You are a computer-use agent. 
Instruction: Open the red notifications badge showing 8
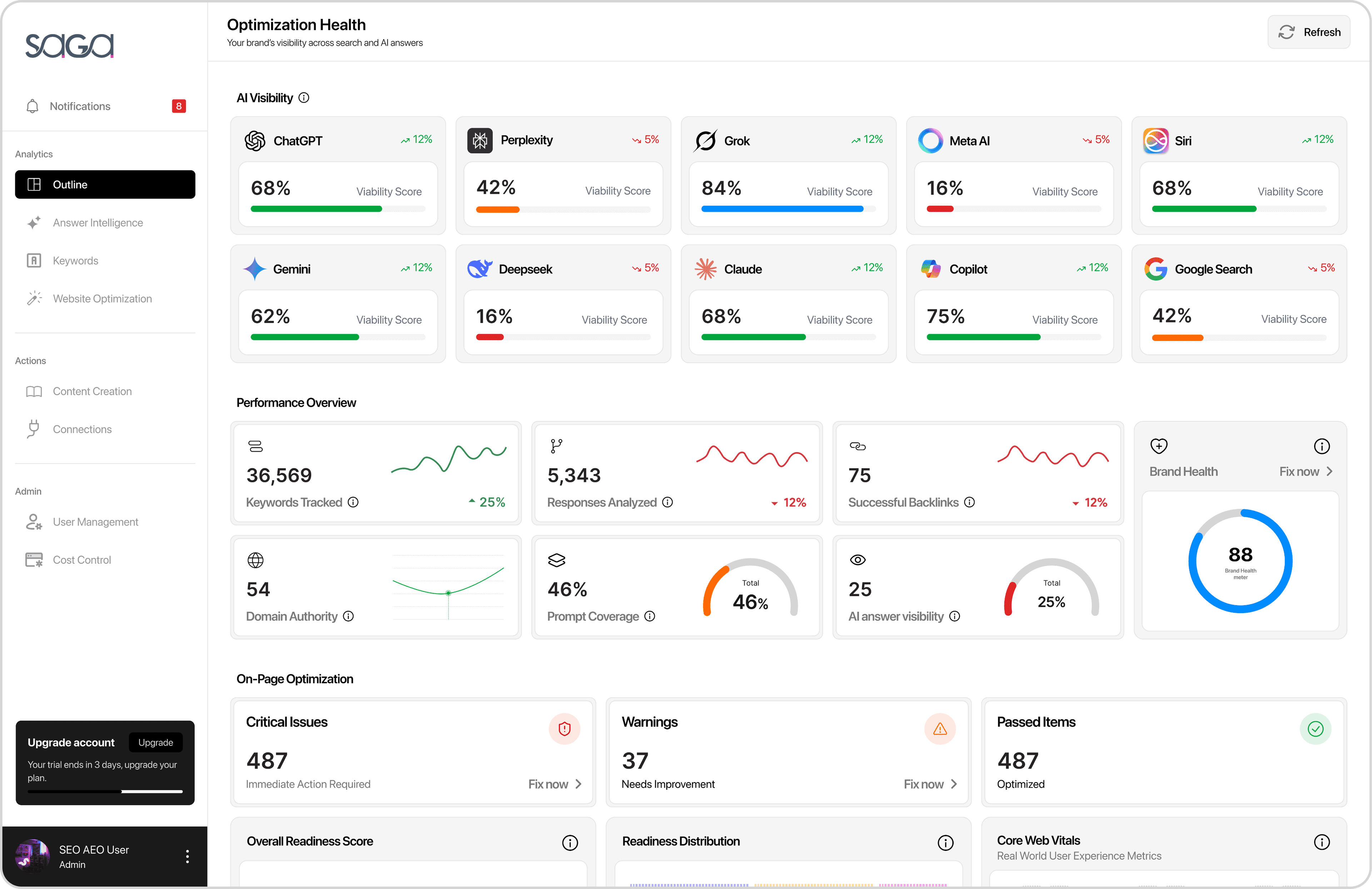pos(179,106)
